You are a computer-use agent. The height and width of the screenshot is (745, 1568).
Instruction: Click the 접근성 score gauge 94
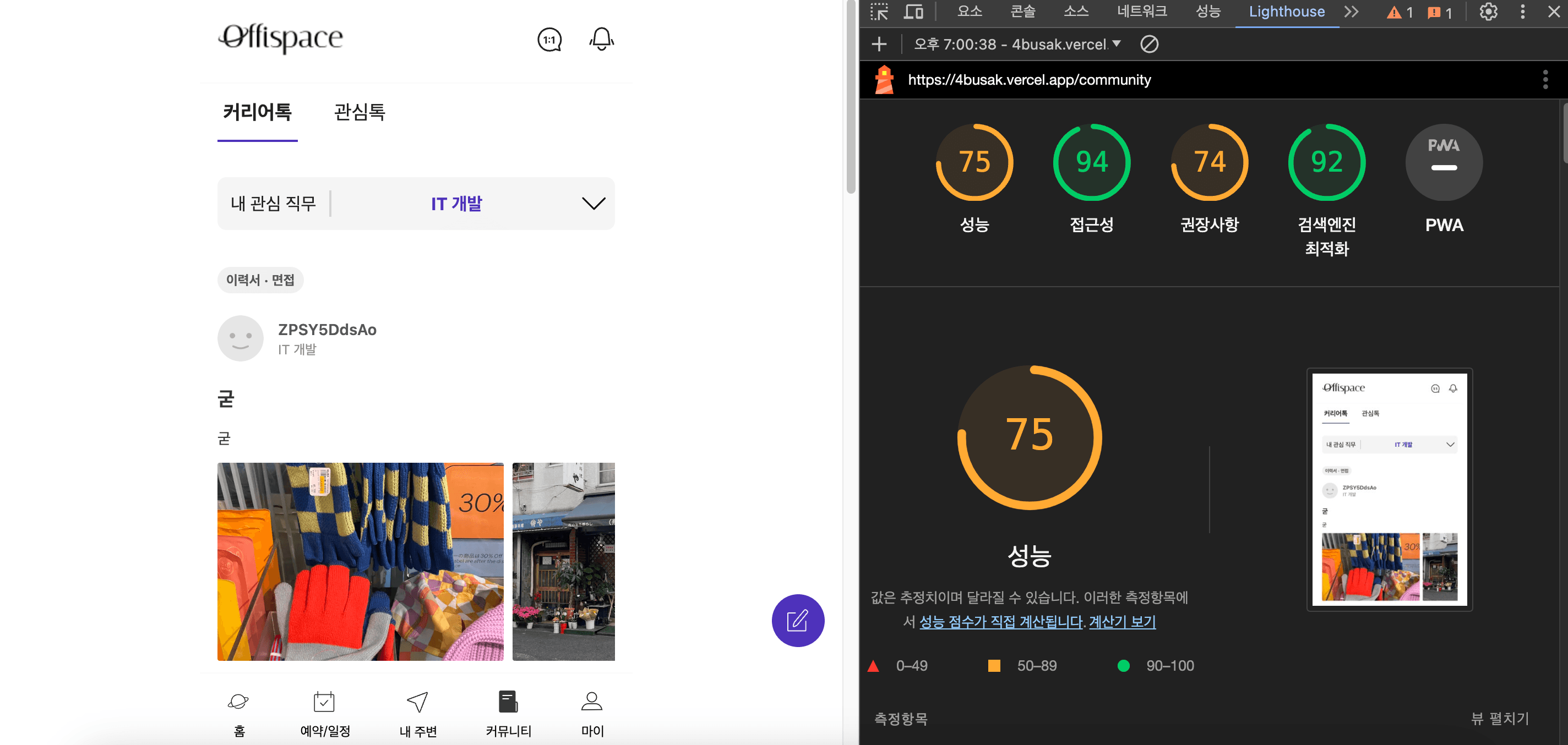pyautogui.click(x=1091, y=162)
